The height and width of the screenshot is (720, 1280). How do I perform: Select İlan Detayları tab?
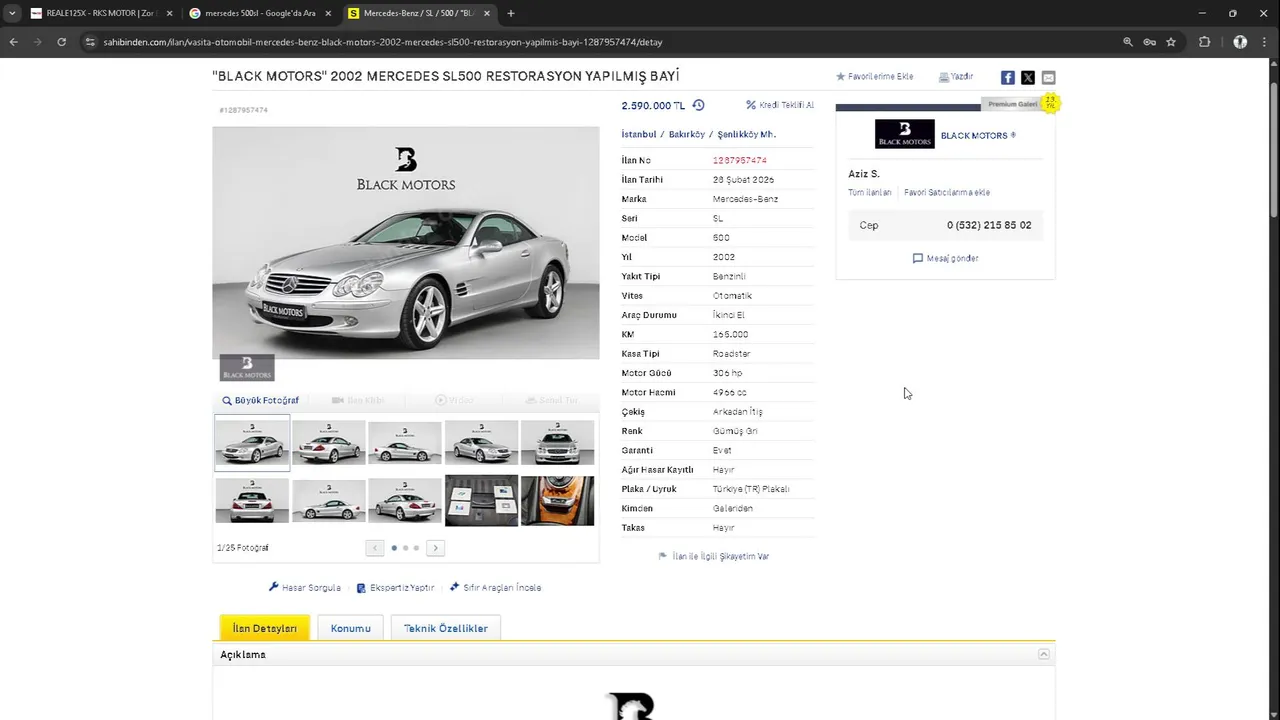tap(265, 628)
